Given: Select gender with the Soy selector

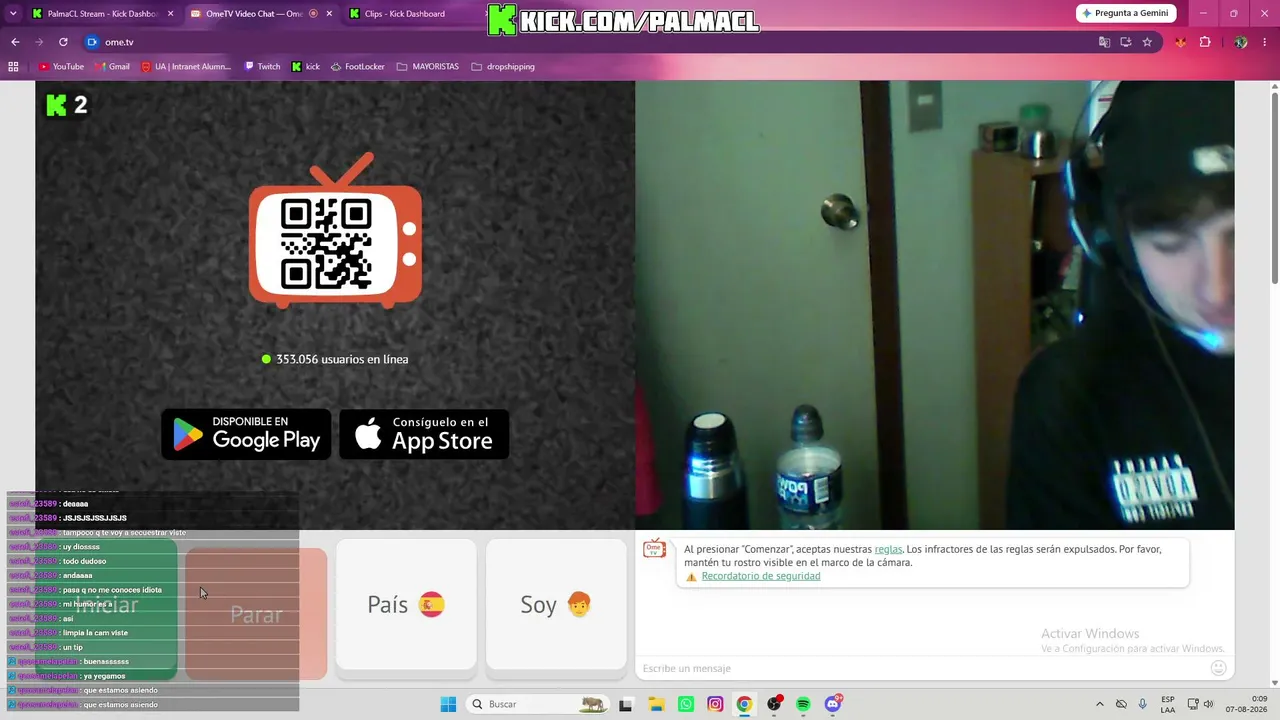Looking at the screenshot, I should 556,605.
